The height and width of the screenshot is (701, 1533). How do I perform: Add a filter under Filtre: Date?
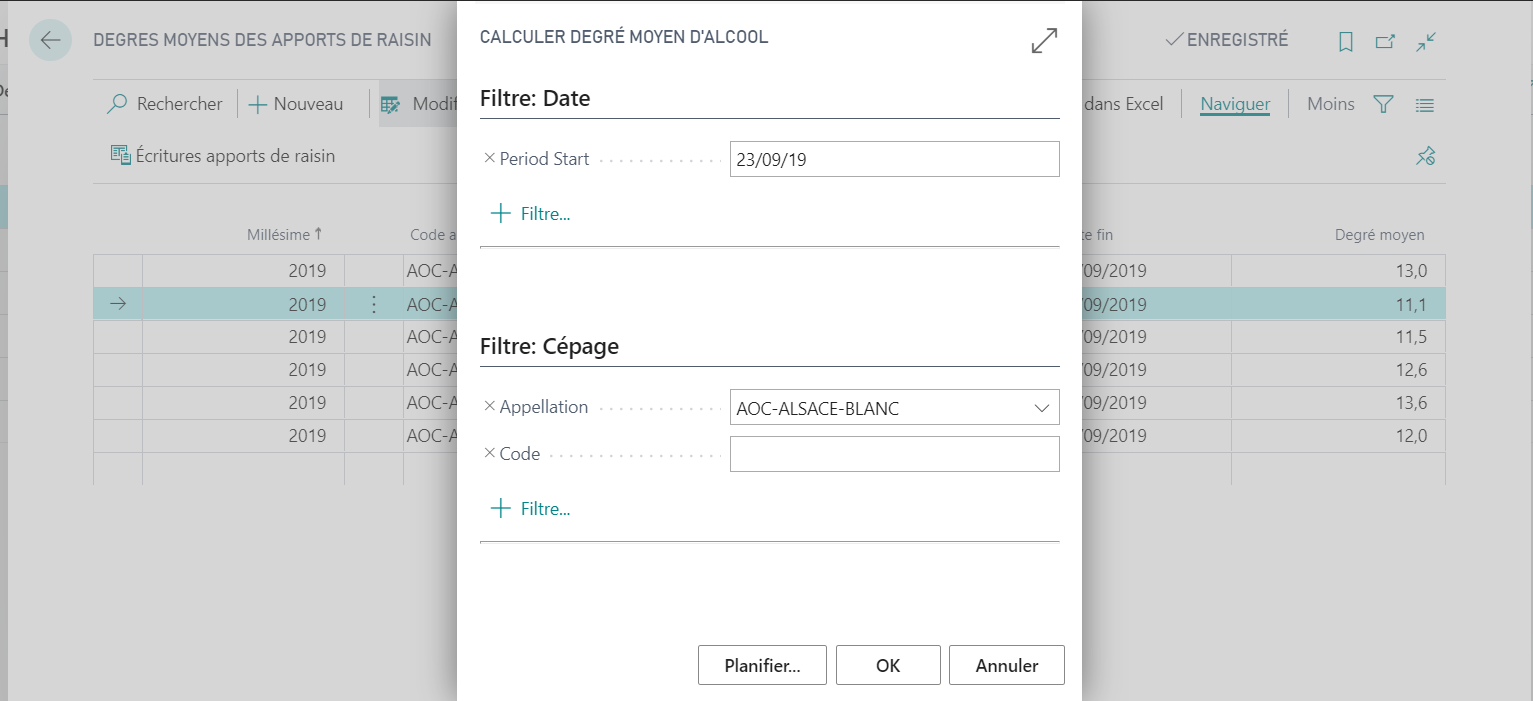click(x=530, y=213)
